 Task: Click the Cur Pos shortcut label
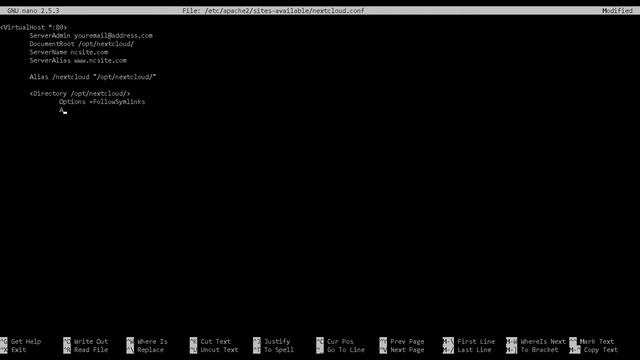coord(340,341)
